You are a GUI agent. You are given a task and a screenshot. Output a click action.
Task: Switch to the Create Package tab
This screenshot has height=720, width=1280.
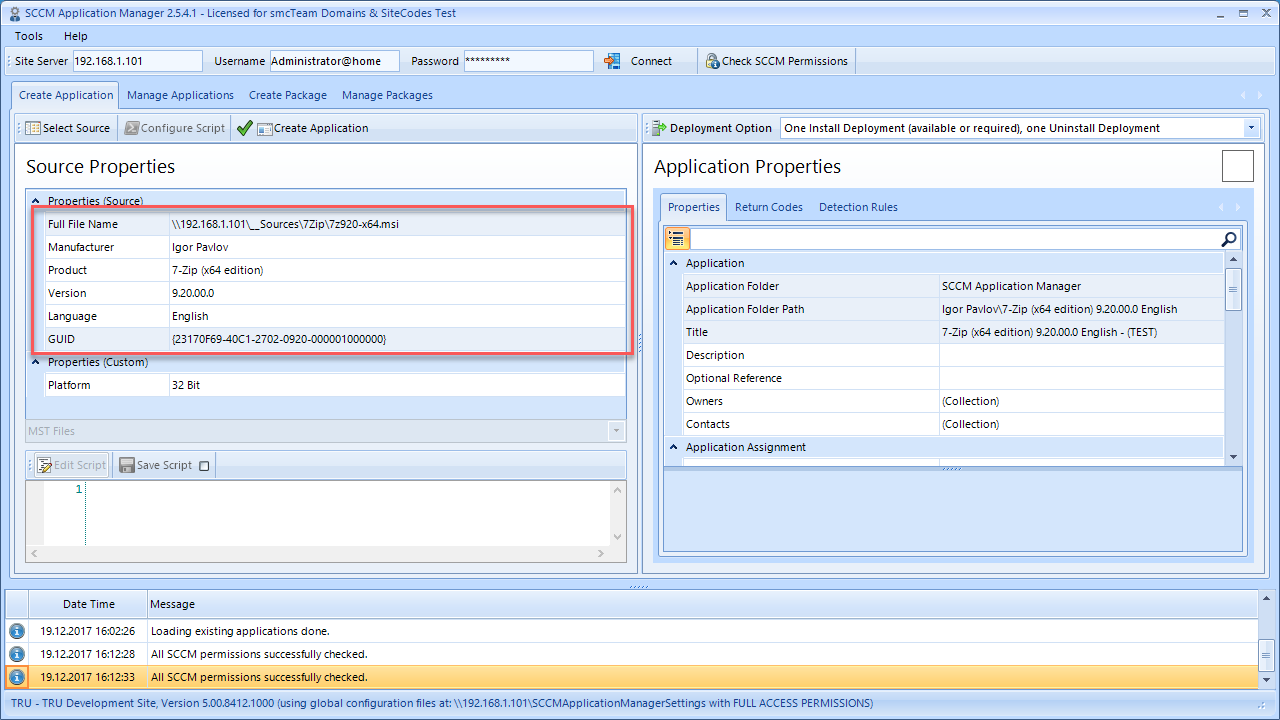pos(288,95)
